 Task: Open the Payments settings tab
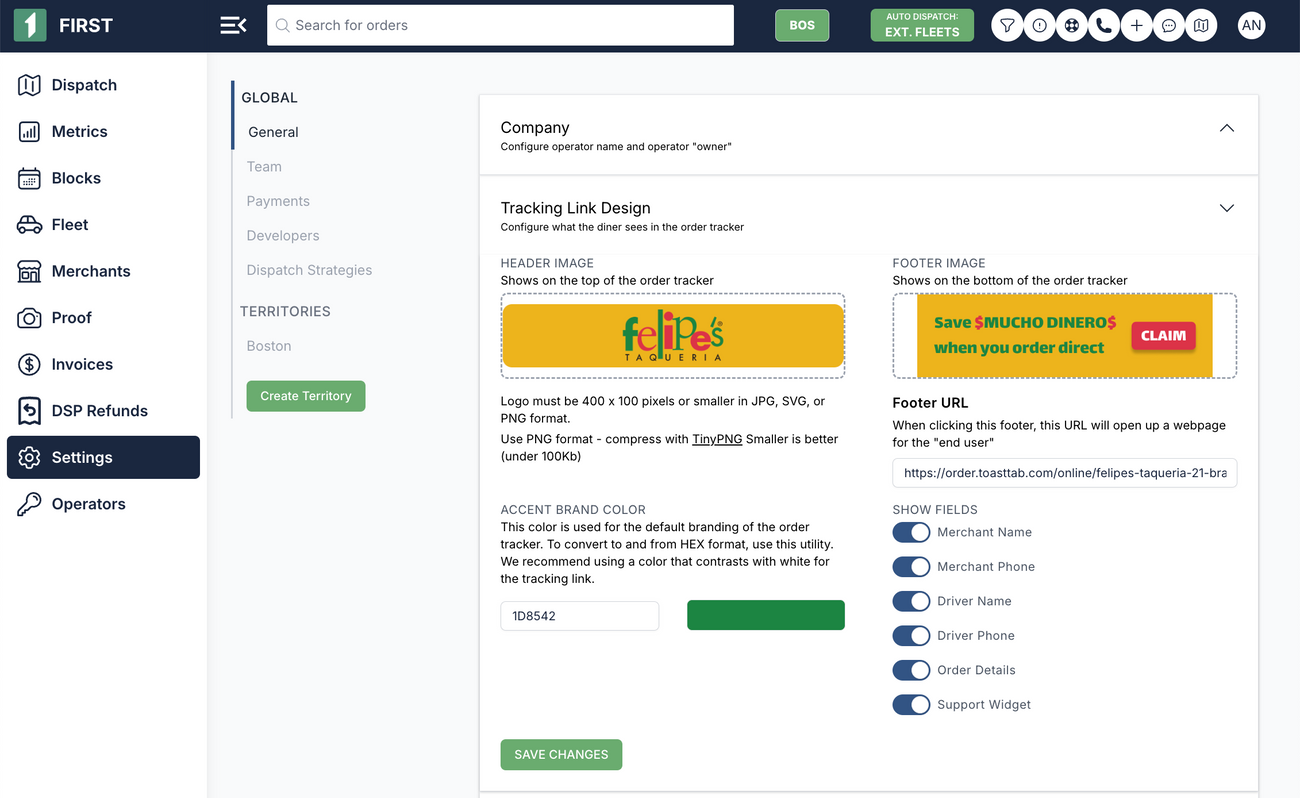278,201
